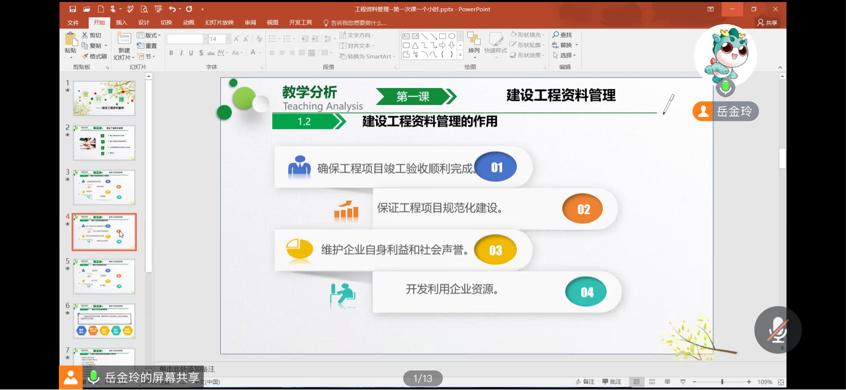Open the File (文件) tab
This screenshot has width=846, height=390.
click(x=73, y=23)
